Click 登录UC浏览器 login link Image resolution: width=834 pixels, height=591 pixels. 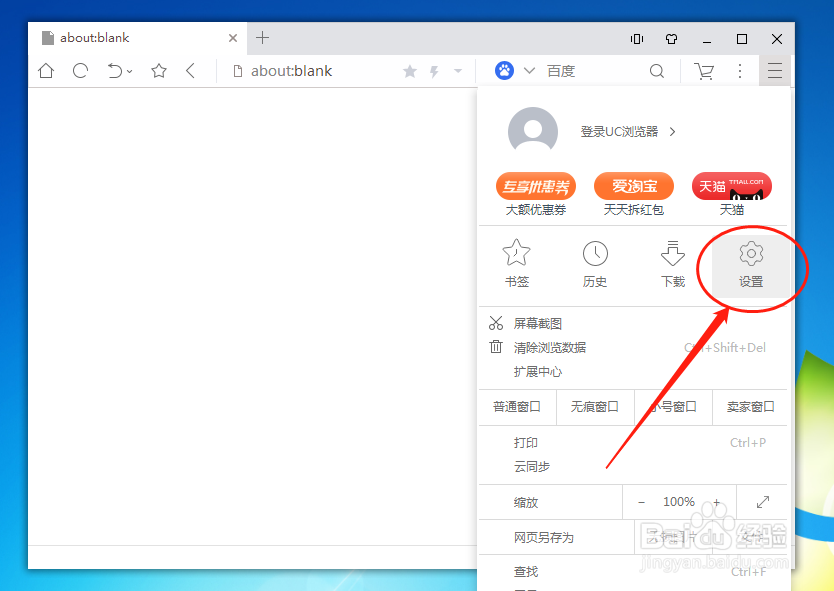click(x=628, y=131)
